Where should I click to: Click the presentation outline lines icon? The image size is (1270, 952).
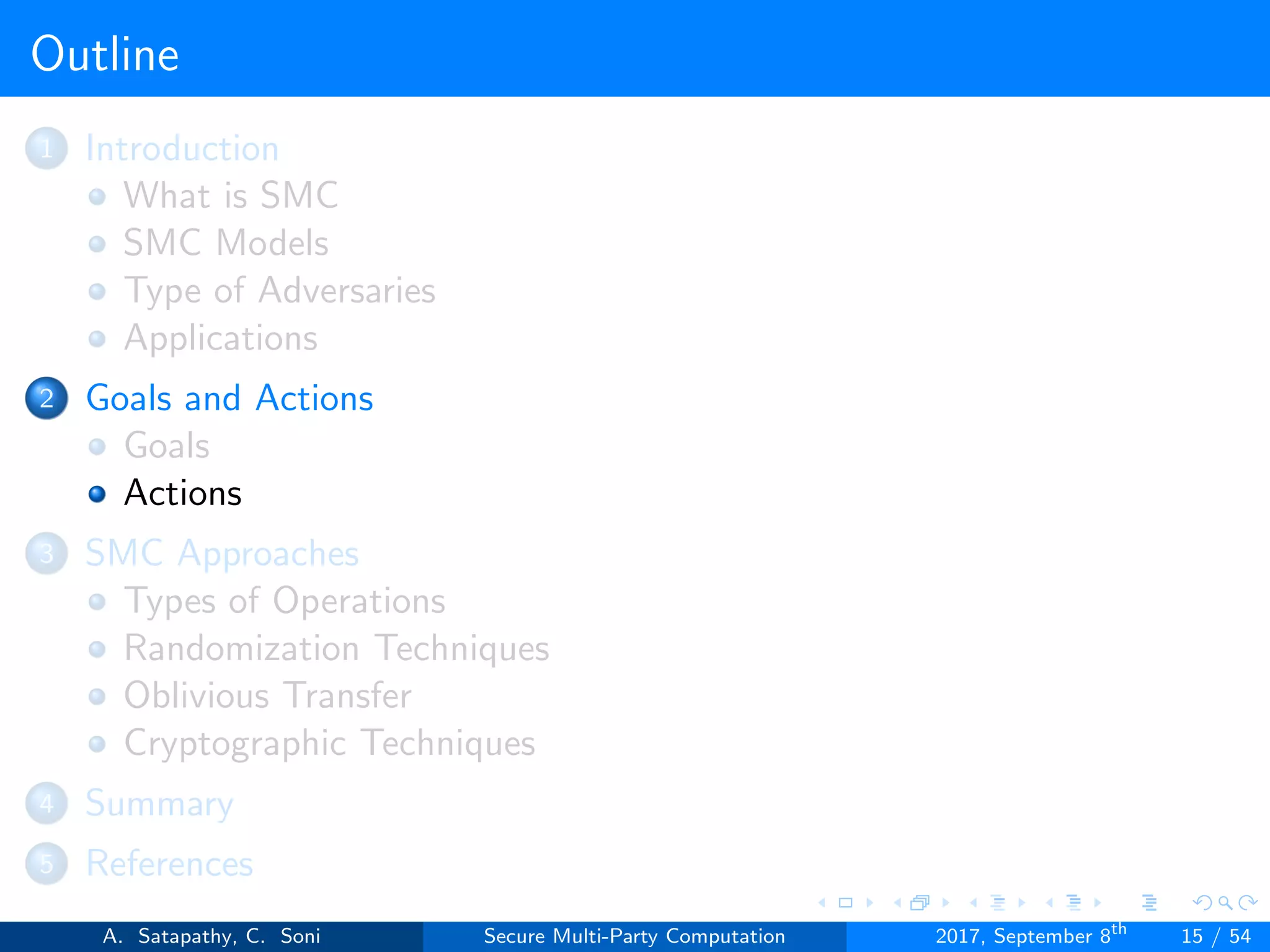point(1149,903)
